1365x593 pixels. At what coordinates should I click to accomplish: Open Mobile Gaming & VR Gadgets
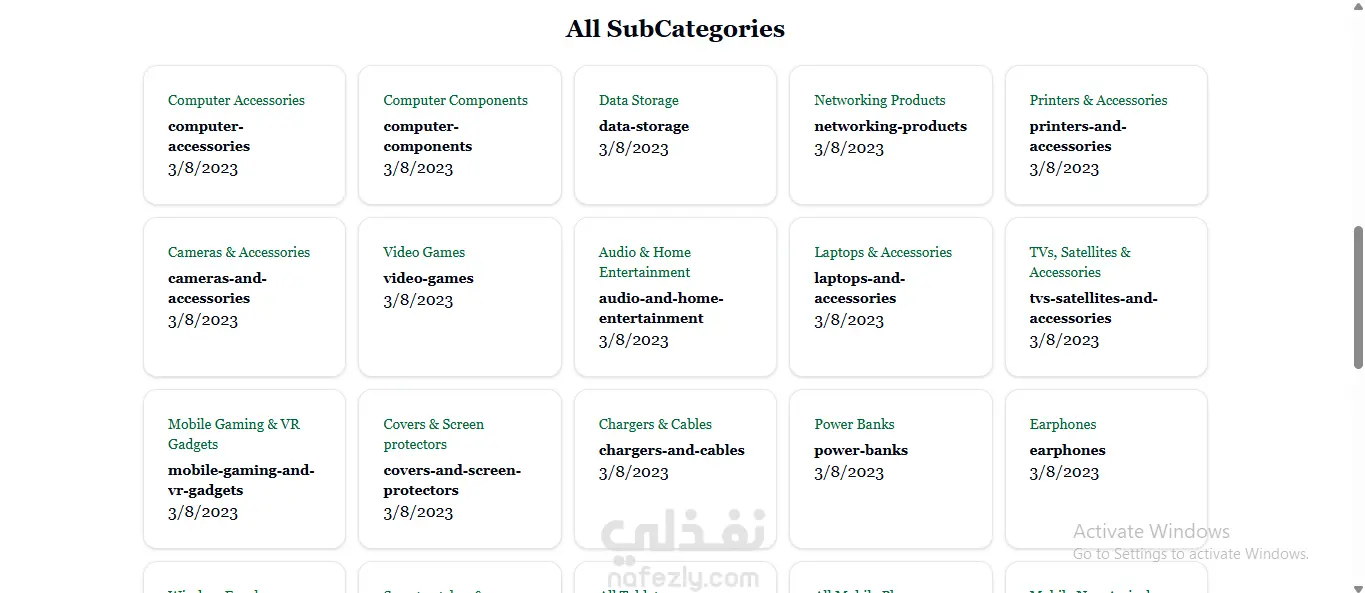pyautogui.click(x=234, y=434)
